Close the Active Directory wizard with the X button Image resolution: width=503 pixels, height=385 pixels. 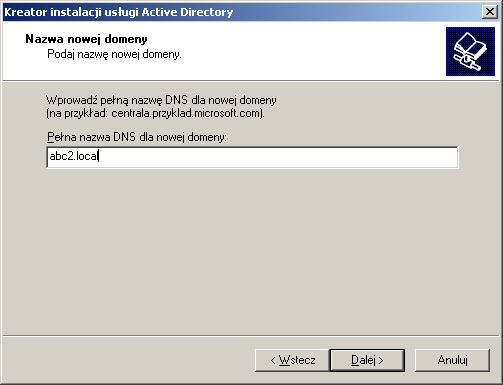490,12
